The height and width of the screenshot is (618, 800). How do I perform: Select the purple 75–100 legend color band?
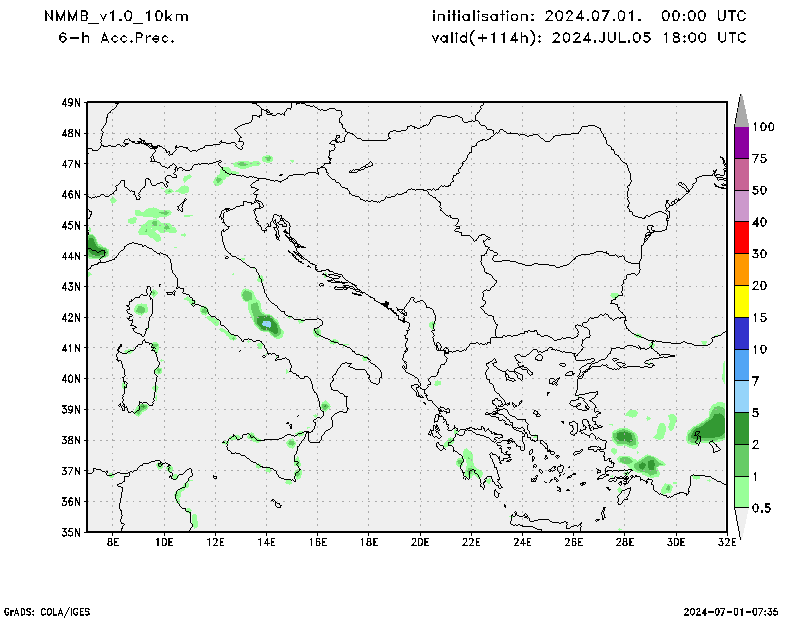(x=741, y=142)
